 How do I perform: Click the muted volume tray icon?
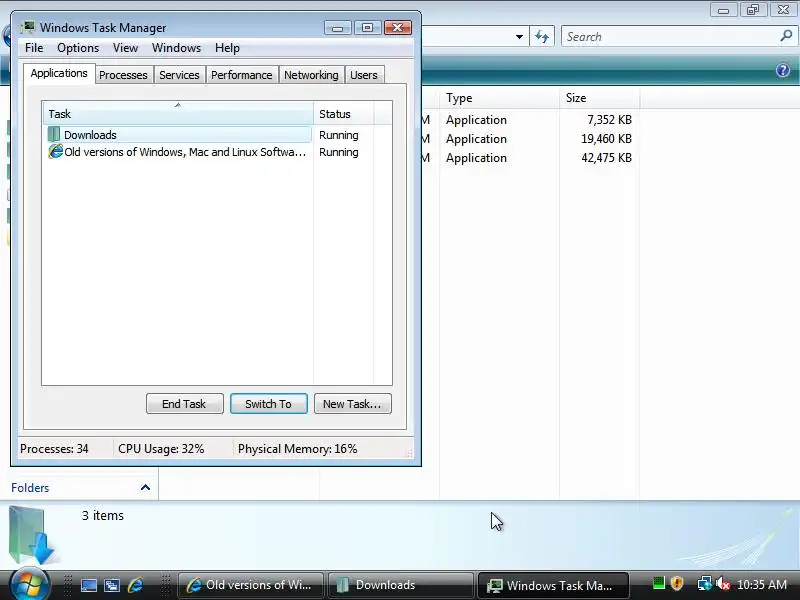(x=722, y=584)
